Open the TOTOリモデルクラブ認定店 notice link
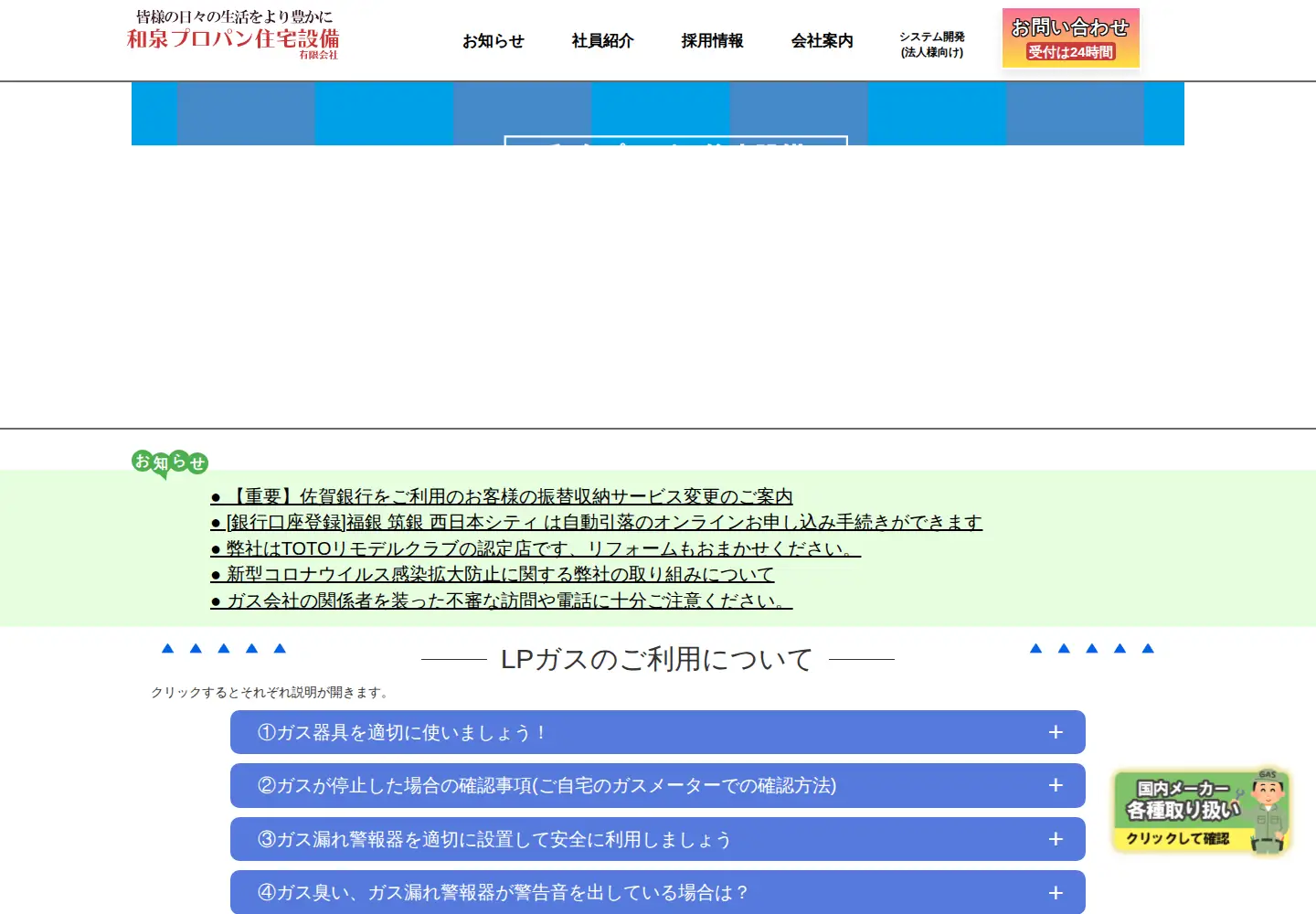 pos(536,548)
